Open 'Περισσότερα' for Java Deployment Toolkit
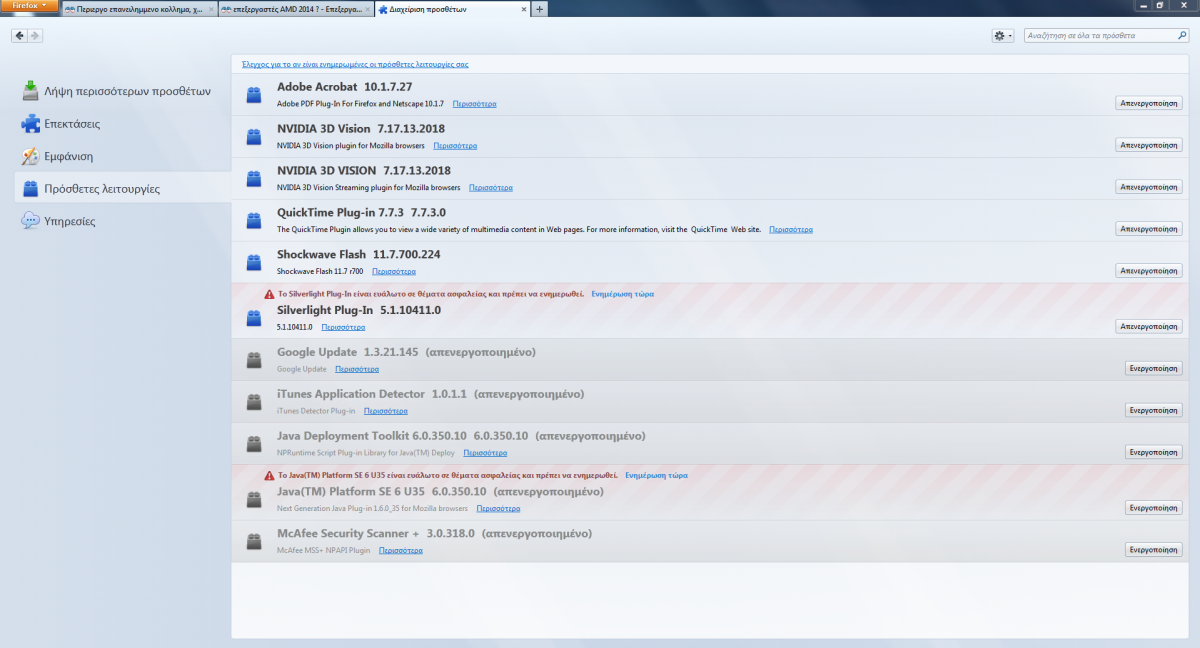This screenshot has height=648, width=1200. [x=485, y=452]
